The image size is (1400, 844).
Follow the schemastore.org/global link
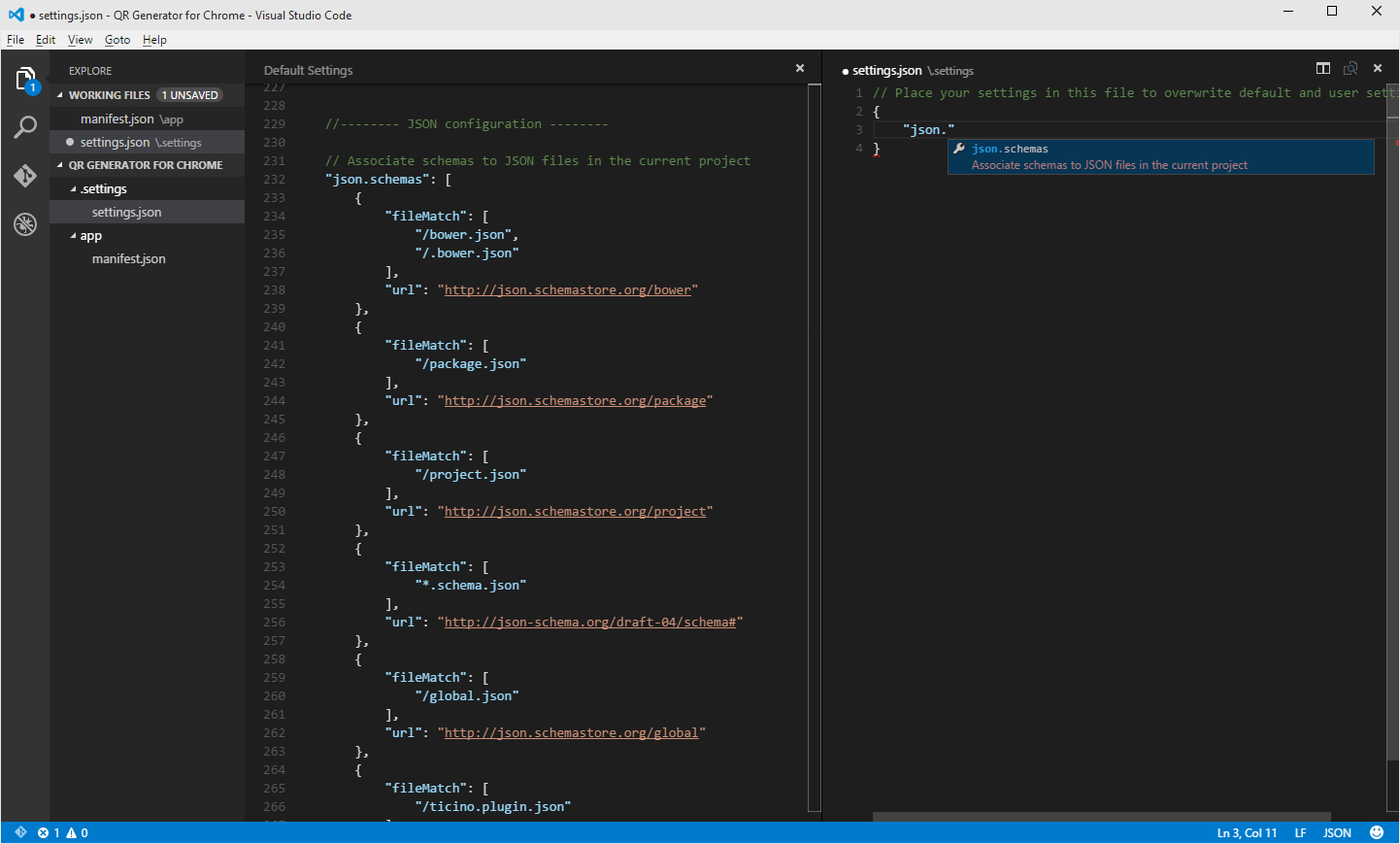(x=572, y=732)
